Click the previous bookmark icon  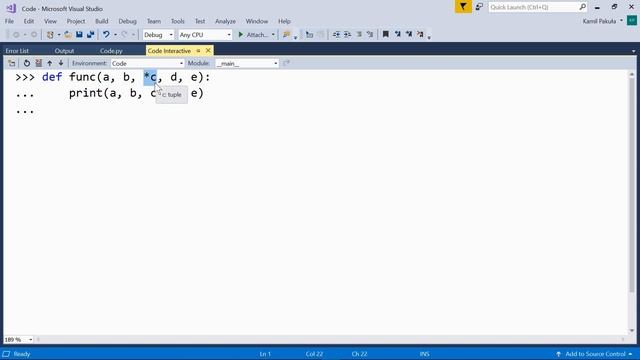[x=398, y=35]
